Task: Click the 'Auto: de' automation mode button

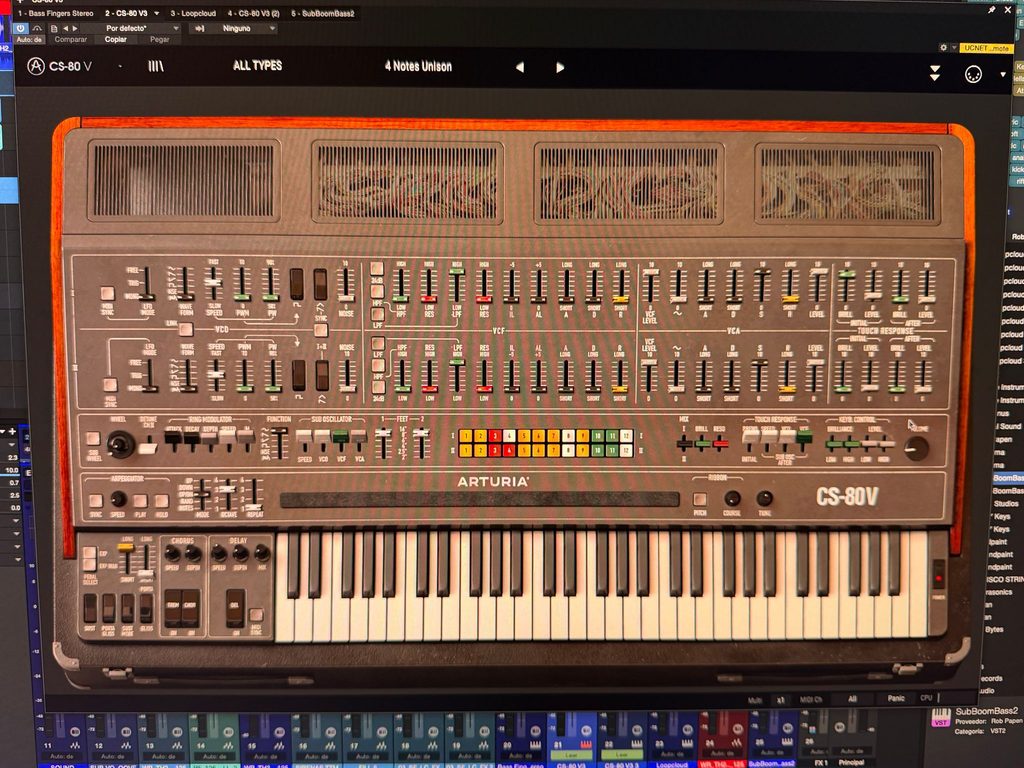Action: point(29,40)
